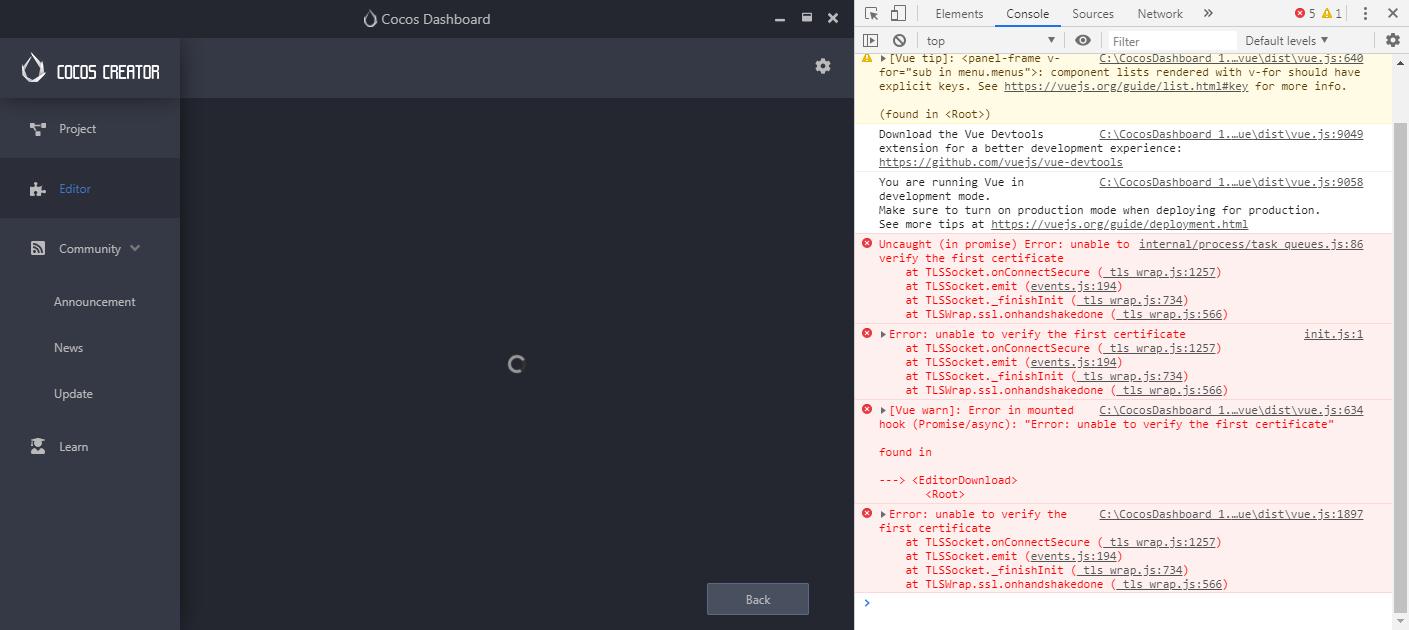The width and height of the screenshot is (1409, 630).
Task: Toggle device toolbar in DevTools
Action: [898, 14]
